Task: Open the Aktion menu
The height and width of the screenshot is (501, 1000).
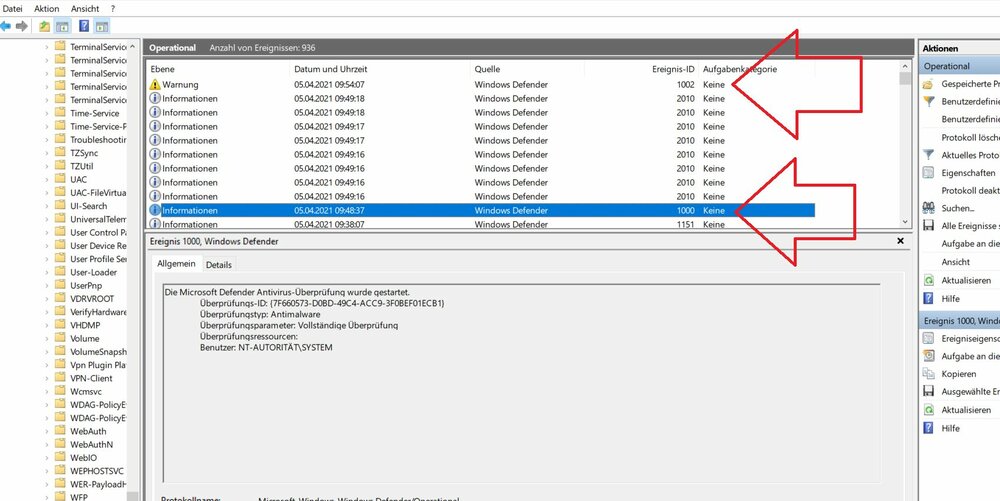Action: point(47,8)
